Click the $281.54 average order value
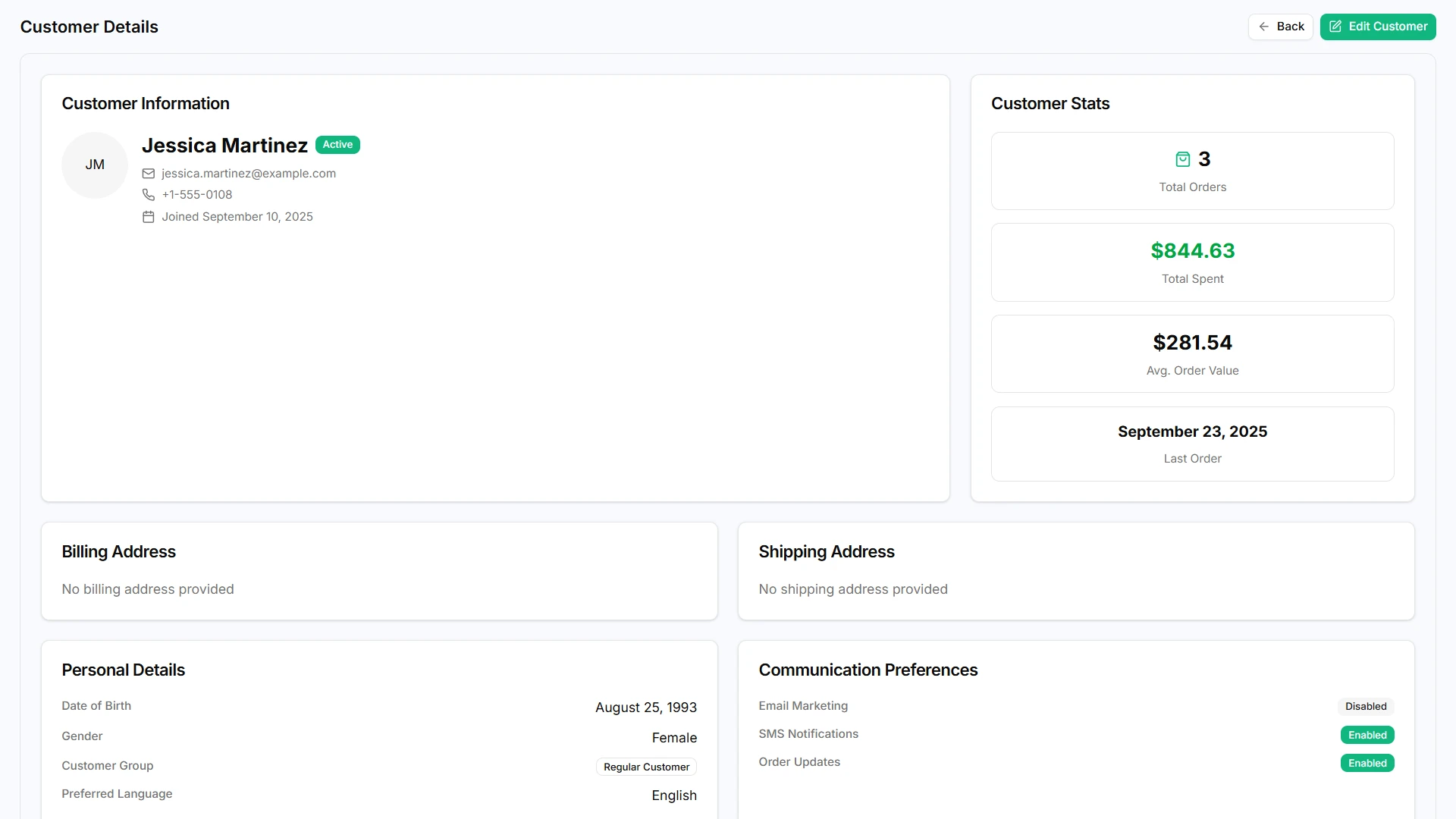This screenshot has width=1456, height=819. click(x=1192, y=343)
